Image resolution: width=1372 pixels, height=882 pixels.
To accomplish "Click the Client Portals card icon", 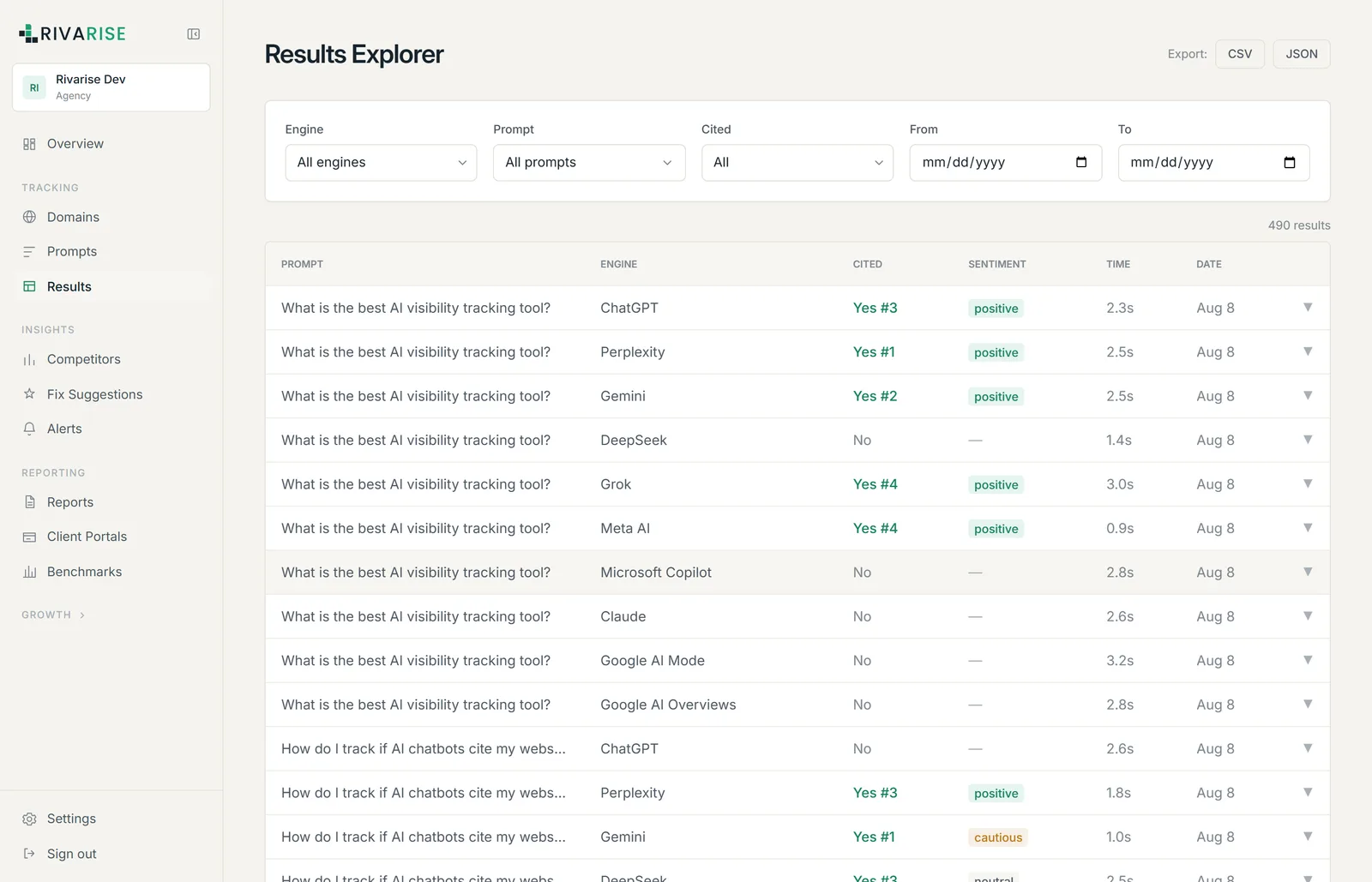I will tap(29, 537).
